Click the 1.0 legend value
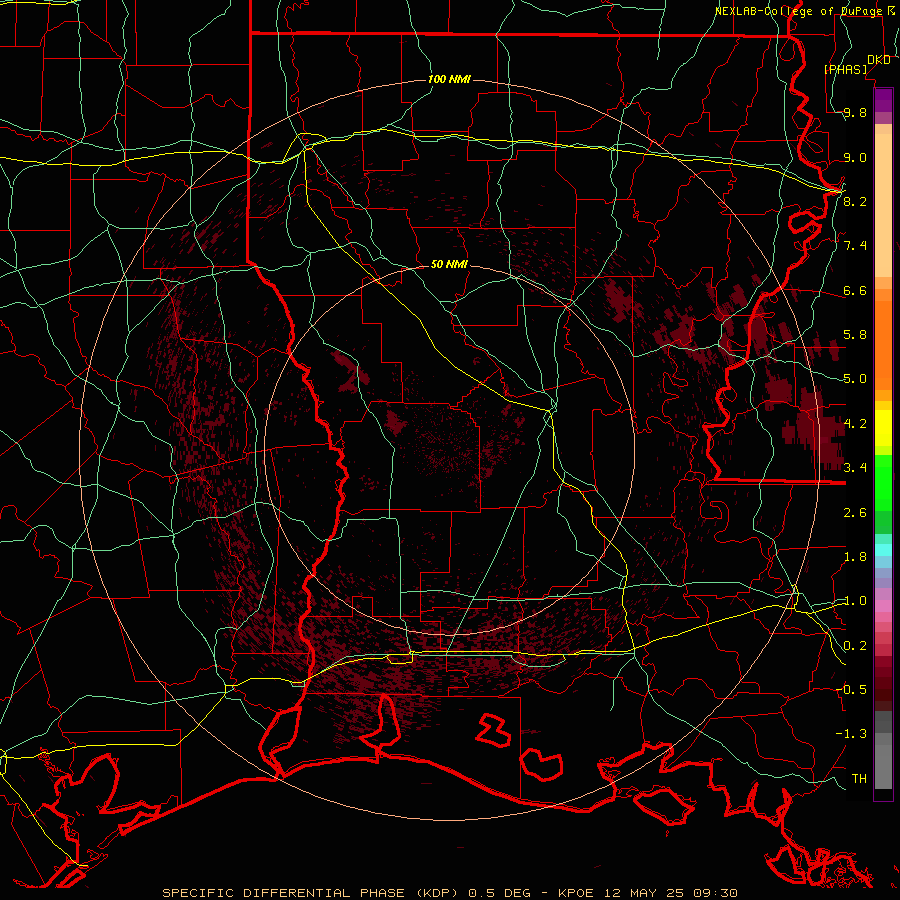Image resolution: width=900 pixels, height=900 pixels. [855, 601]
